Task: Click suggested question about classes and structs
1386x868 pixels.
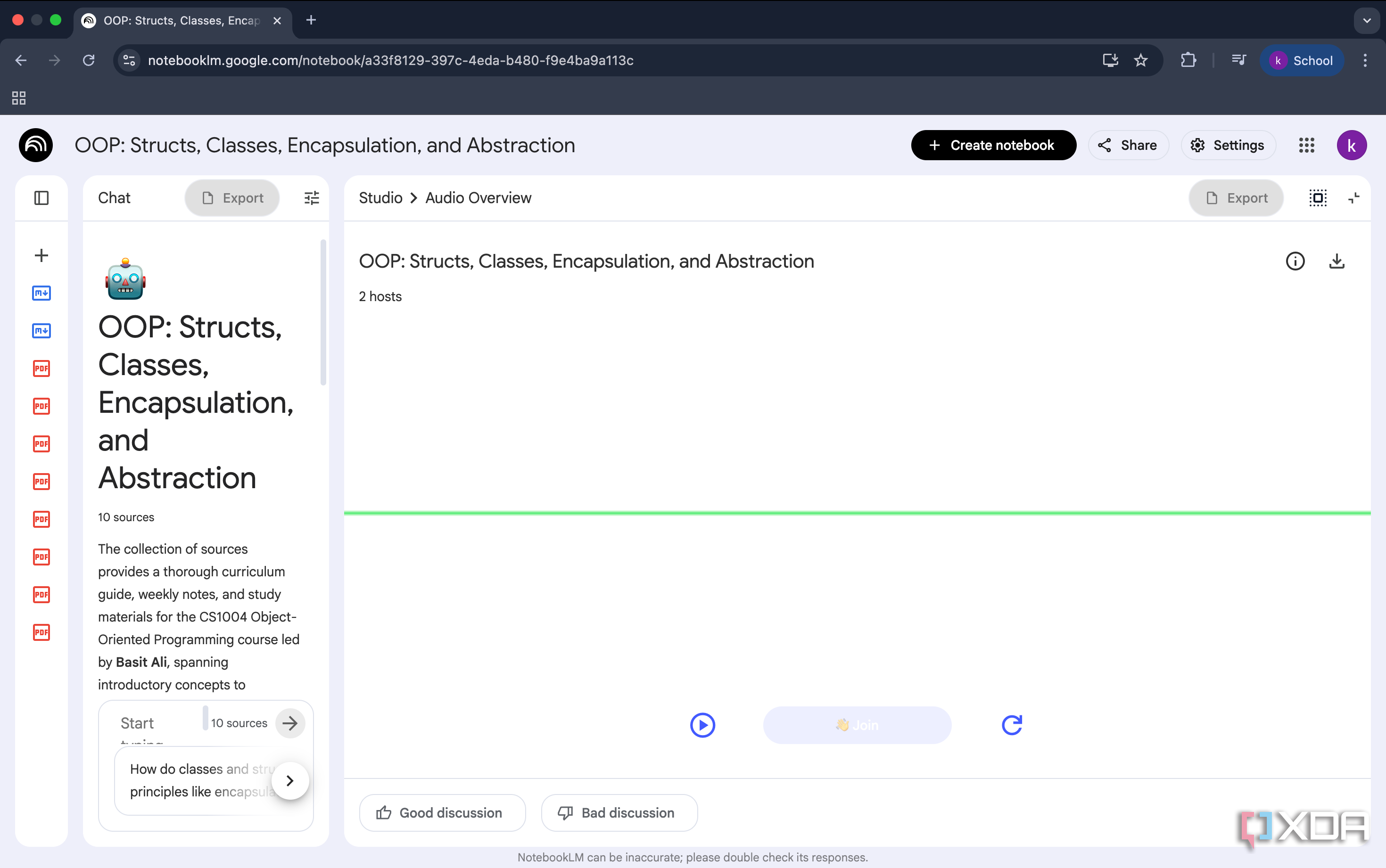Action: 200,780
